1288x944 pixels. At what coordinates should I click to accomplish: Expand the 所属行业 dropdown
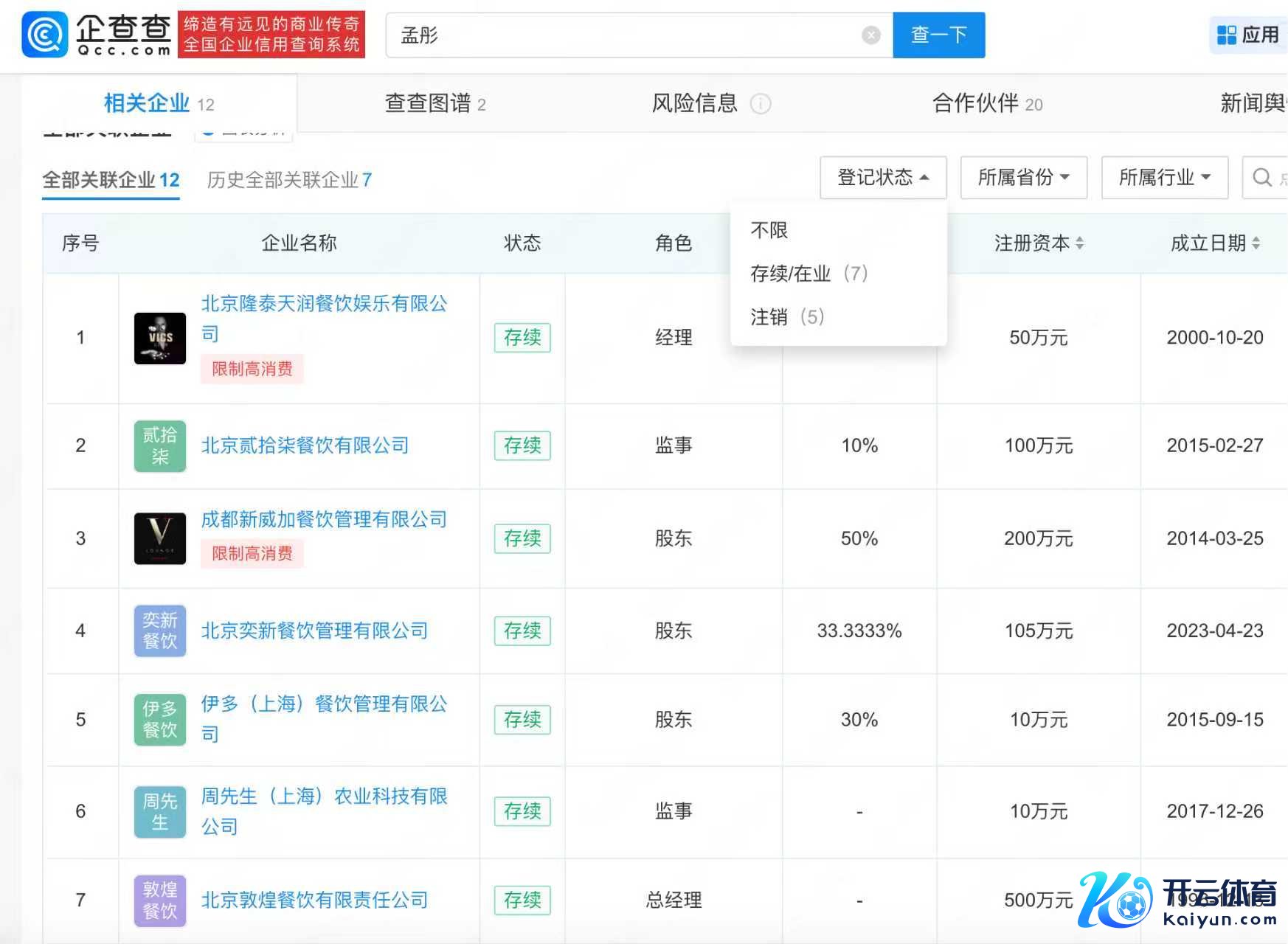click(x=1164, y=178)
